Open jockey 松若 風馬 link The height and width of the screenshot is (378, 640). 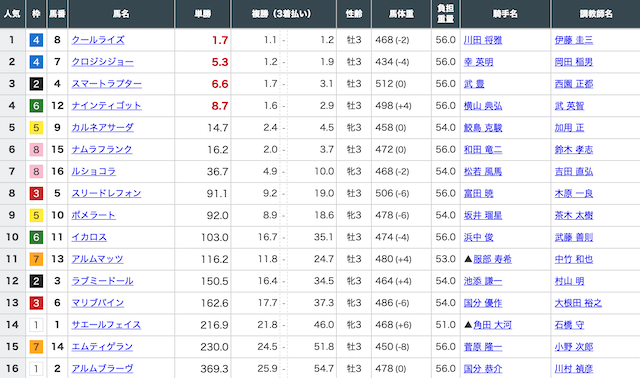coord(483,171)
